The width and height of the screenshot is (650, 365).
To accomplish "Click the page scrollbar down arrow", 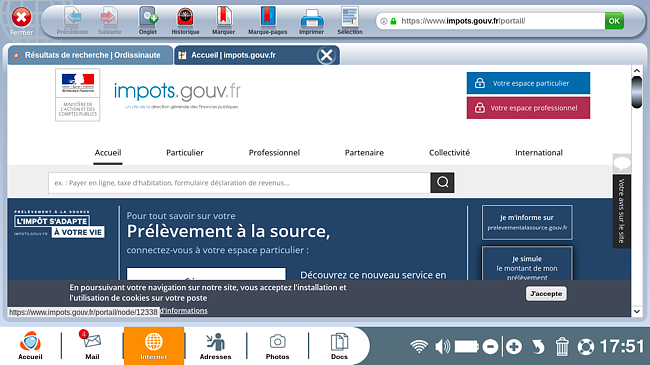I will click(x=637, y=311).
